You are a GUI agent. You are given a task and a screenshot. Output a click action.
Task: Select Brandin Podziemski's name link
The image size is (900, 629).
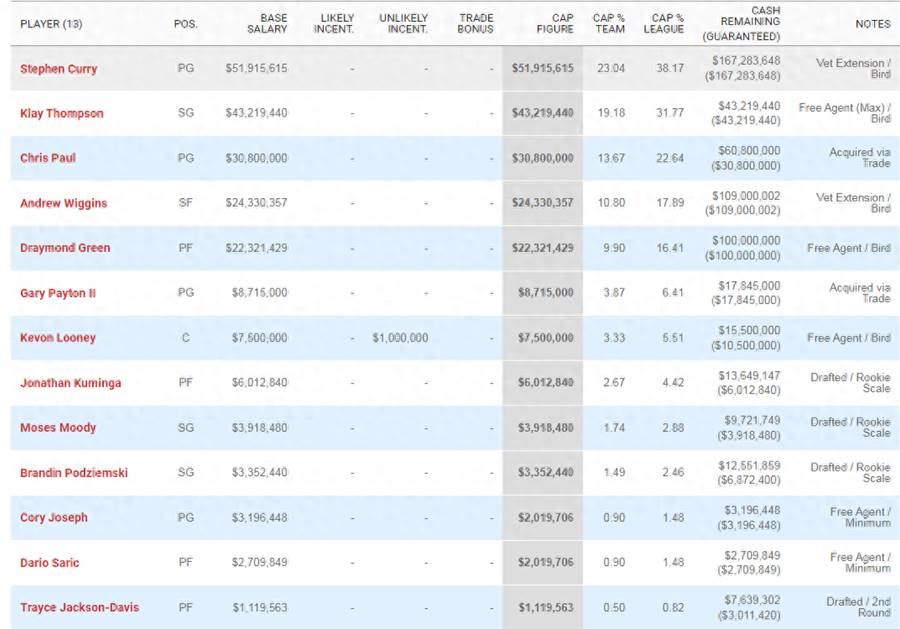(x=74, y=473)
